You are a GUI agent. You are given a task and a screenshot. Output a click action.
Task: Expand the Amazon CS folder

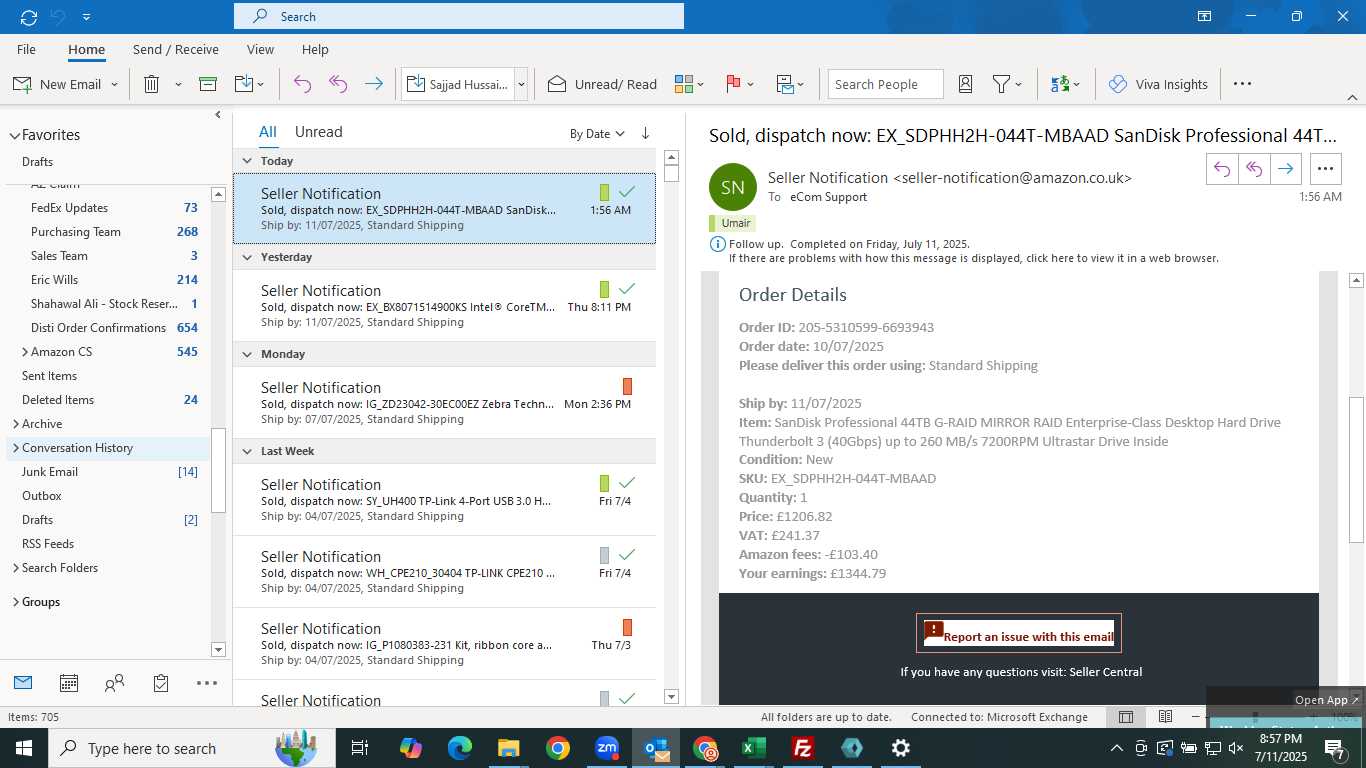click(25, 352)
